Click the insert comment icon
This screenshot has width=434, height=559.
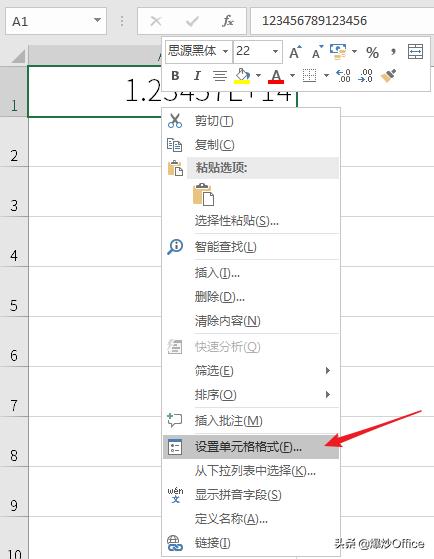175,420
